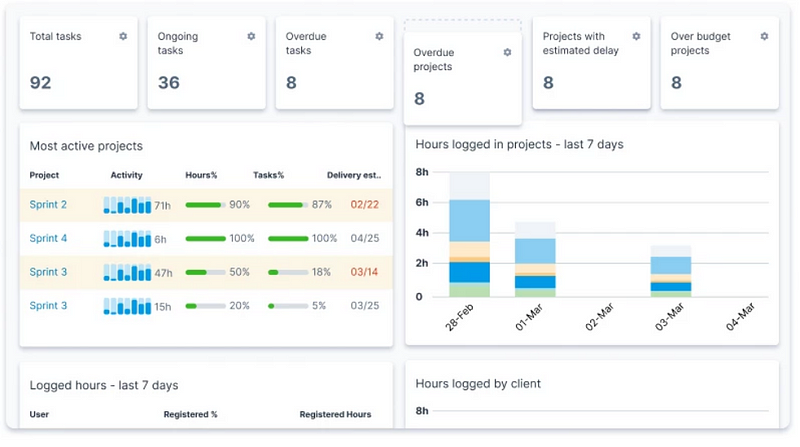Click the 03-Mar stacked bar
The height and width of the screenshot is (447, 800).
click(x=671, y=271)
